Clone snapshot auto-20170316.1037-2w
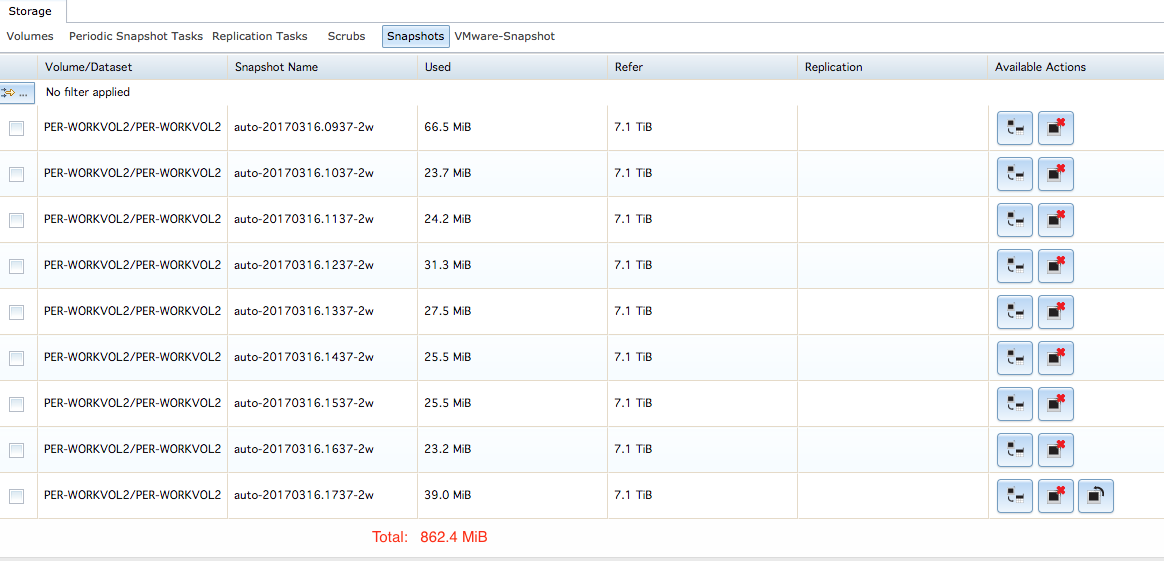 (x=1015, y=174)
